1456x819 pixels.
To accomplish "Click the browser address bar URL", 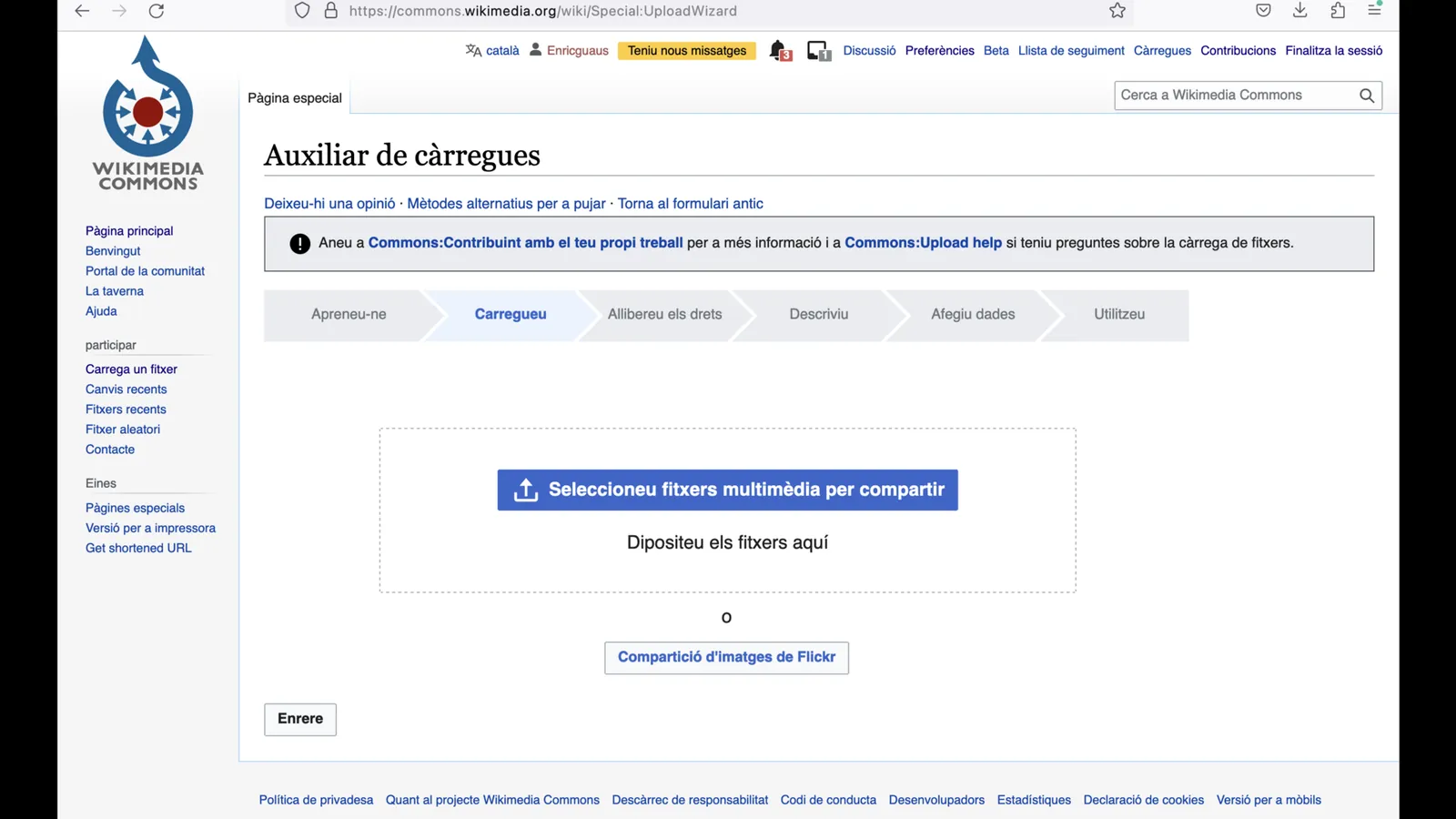I will [x=543, y=11].
